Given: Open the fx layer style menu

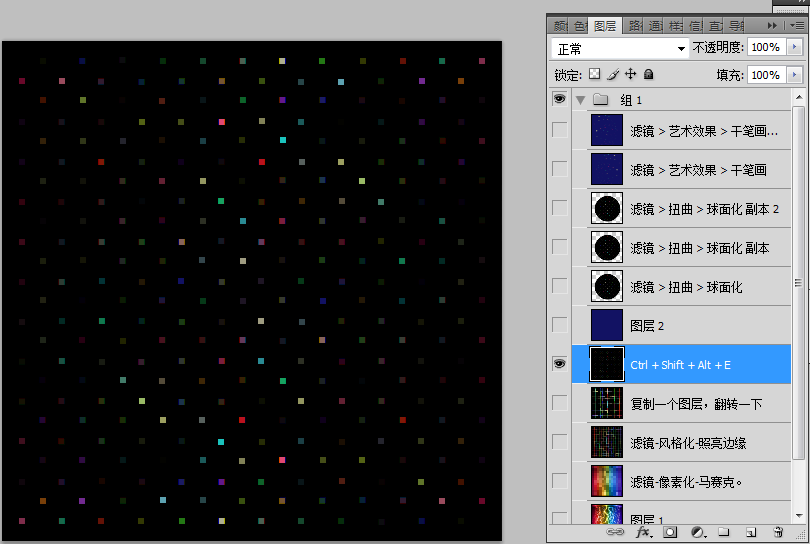Looking at the screenshot, I should [x=643, y=533].
